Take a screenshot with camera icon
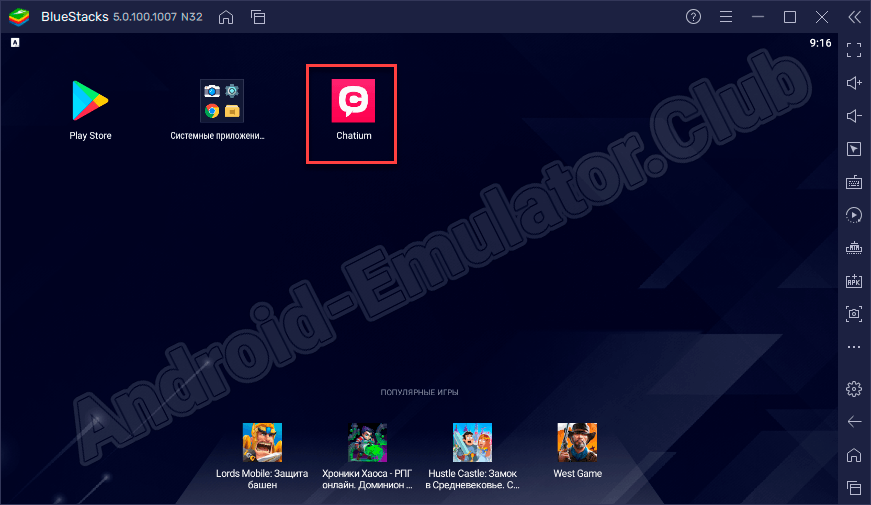Image resolution: width=871 pixels, height=505 pixels. [x=854, y=313]
